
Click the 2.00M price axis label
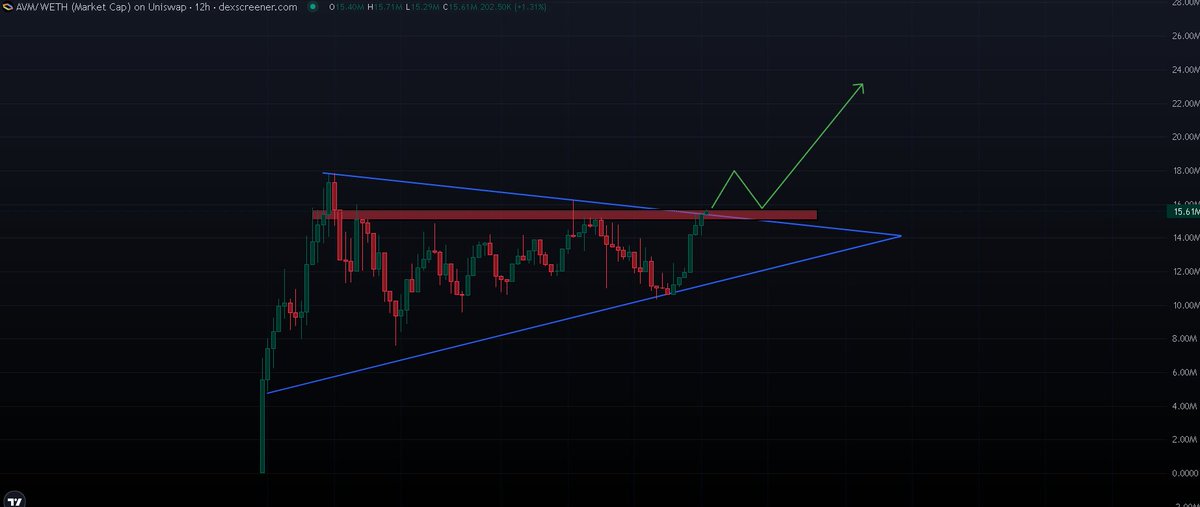click(1184, 441)
